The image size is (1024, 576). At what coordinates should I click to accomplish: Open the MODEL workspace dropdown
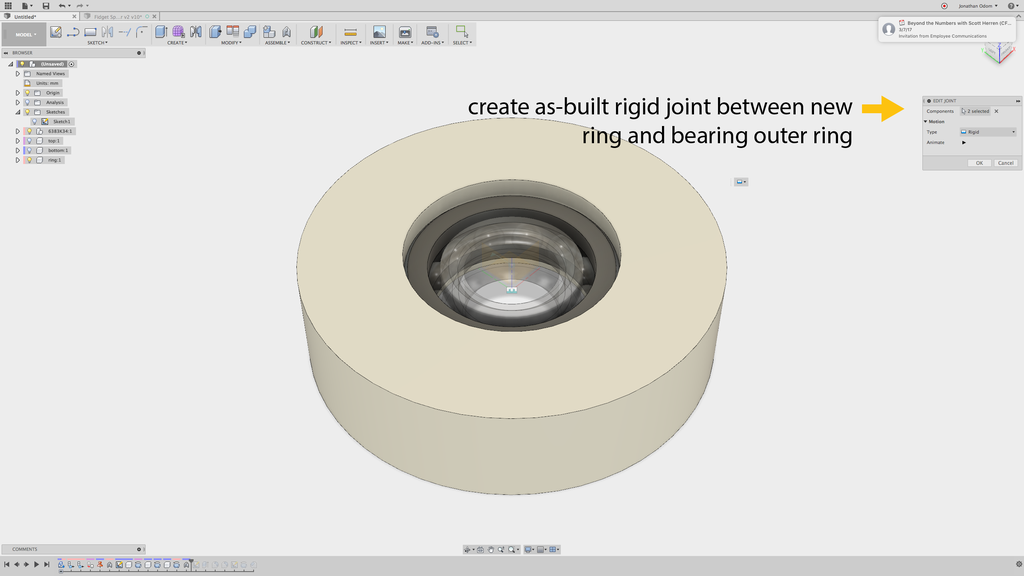[x=25, y=35]
